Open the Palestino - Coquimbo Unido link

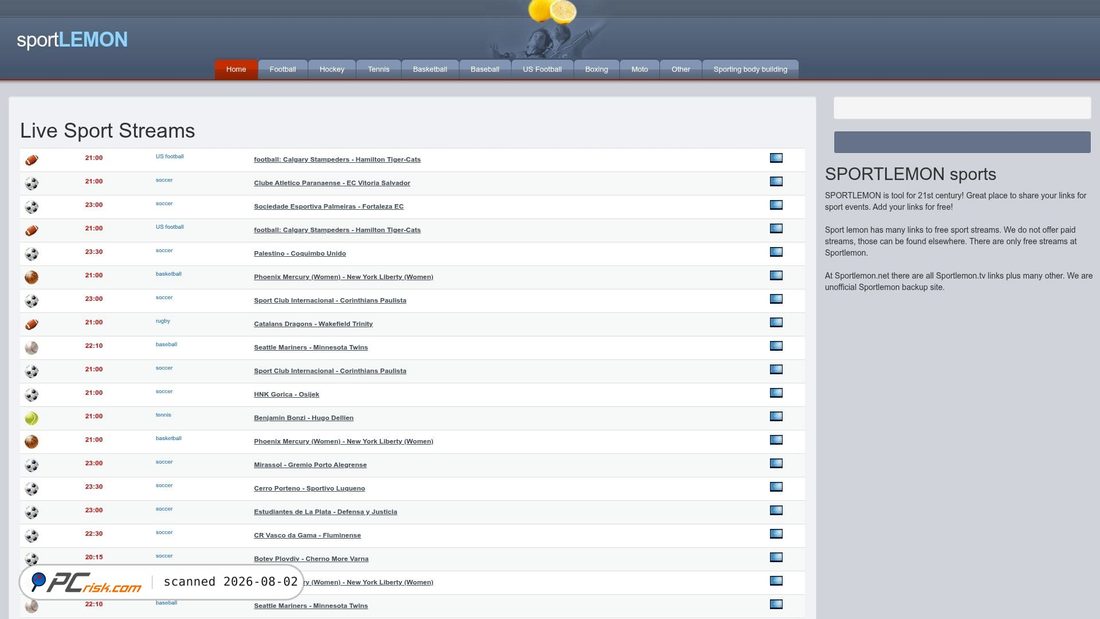300,253
